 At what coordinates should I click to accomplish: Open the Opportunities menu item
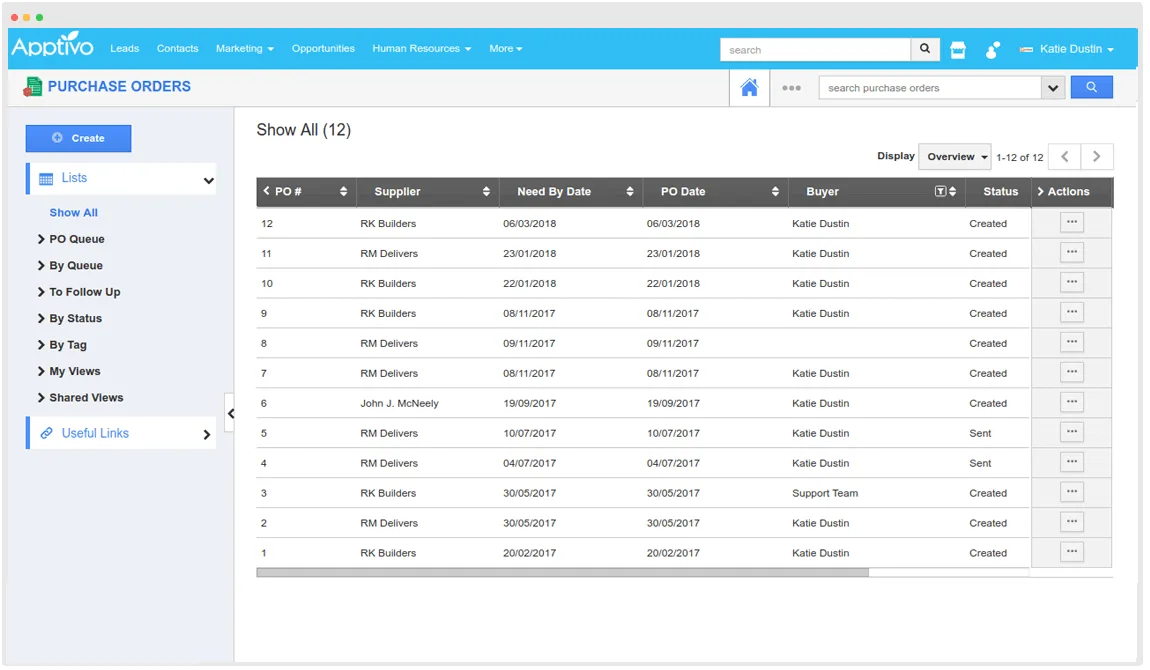324,48
